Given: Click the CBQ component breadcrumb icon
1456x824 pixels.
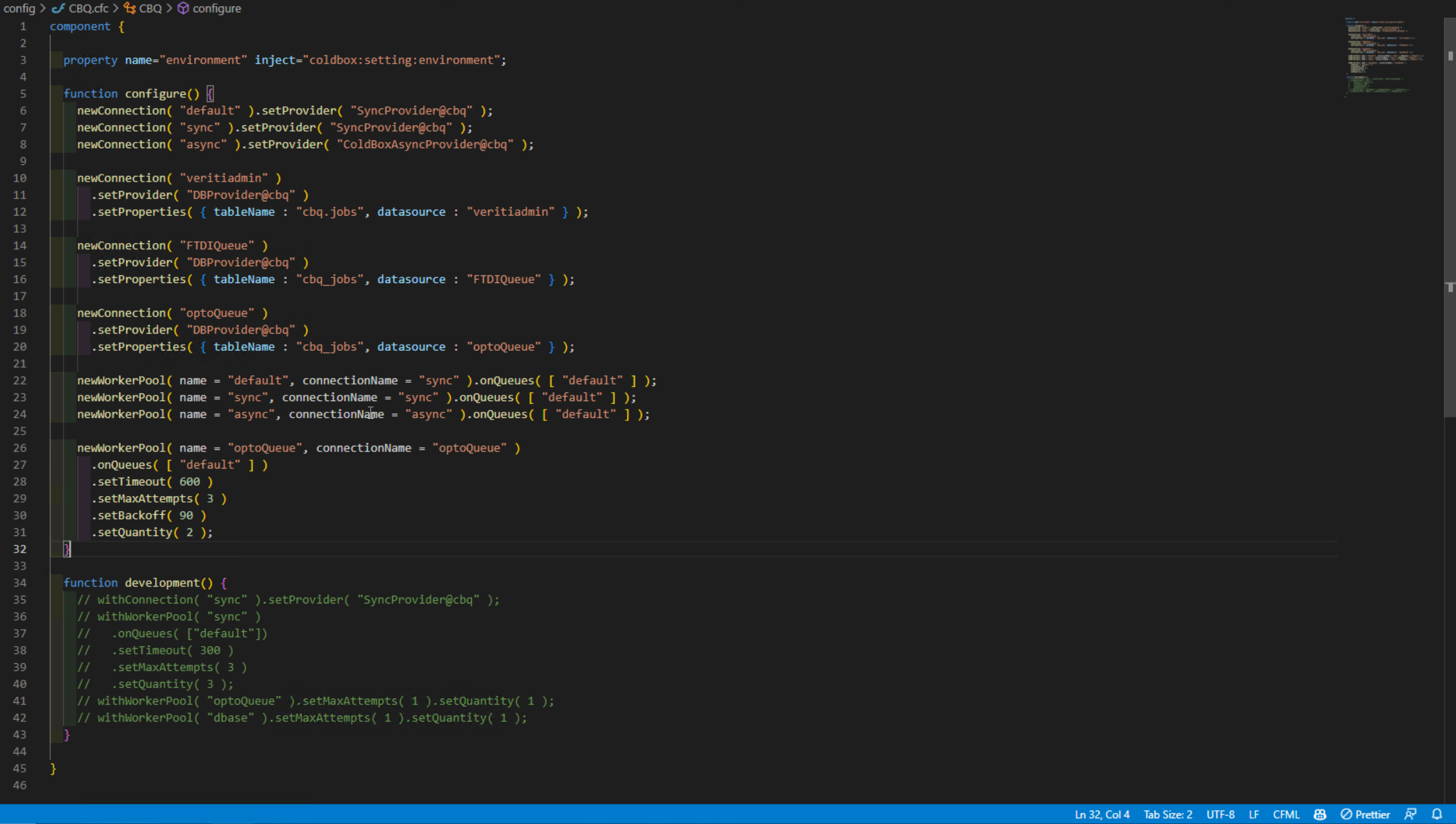Looking at the screenshot, I should click(130, 9).
